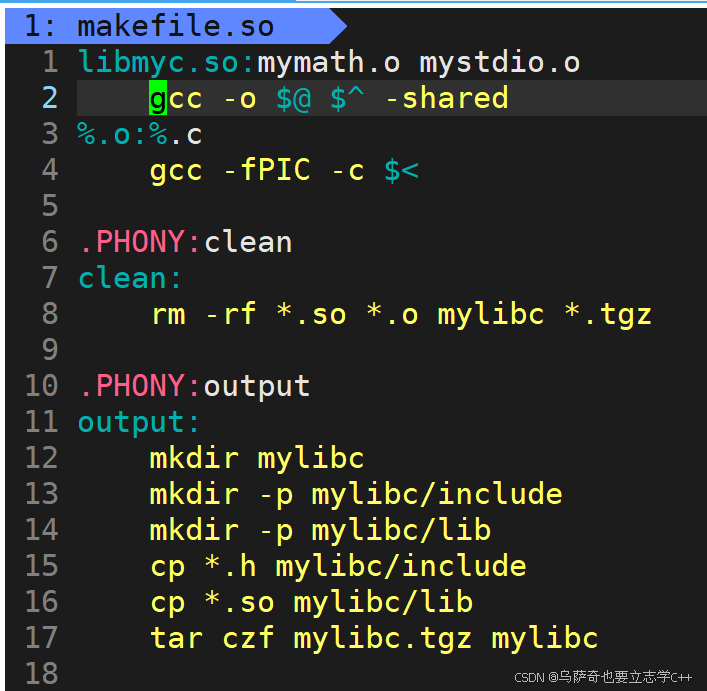Click the $^ variable on line 2
The image size is (707, 691).
(x=347, y=99)
